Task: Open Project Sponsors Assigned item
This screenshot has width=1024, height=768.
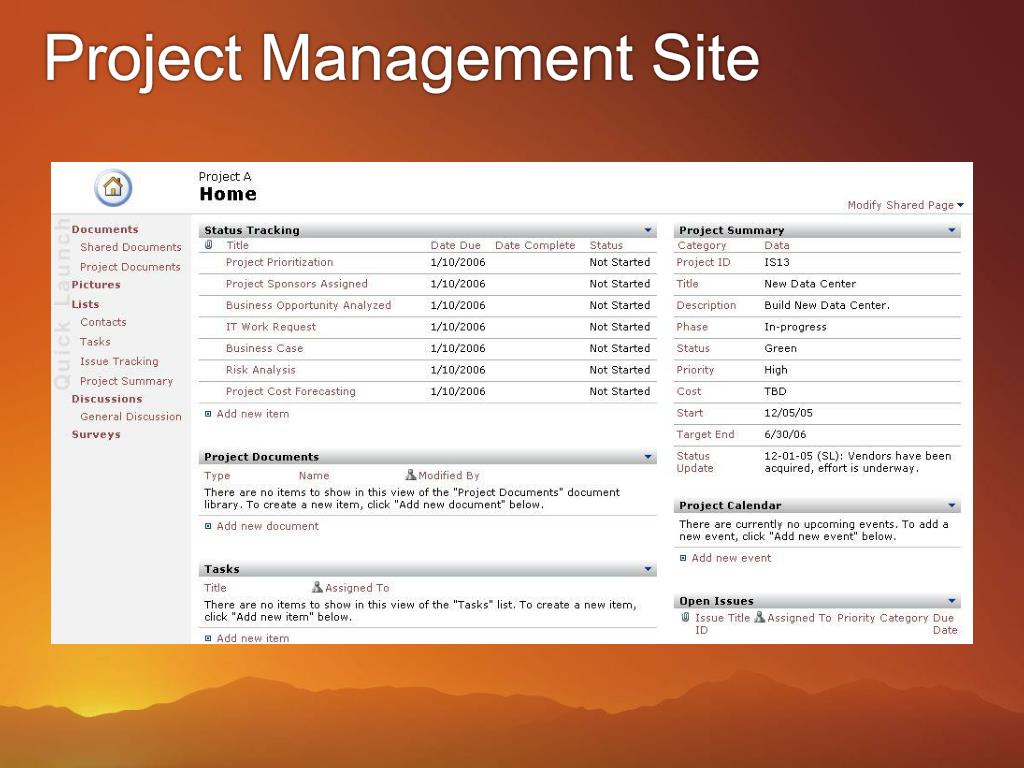Action: [x=296, y=283]
